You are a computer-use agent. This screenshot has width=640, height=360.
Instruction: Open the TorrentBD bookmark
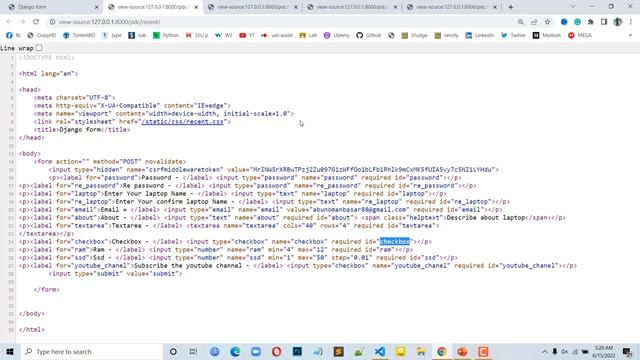[79, 36]
